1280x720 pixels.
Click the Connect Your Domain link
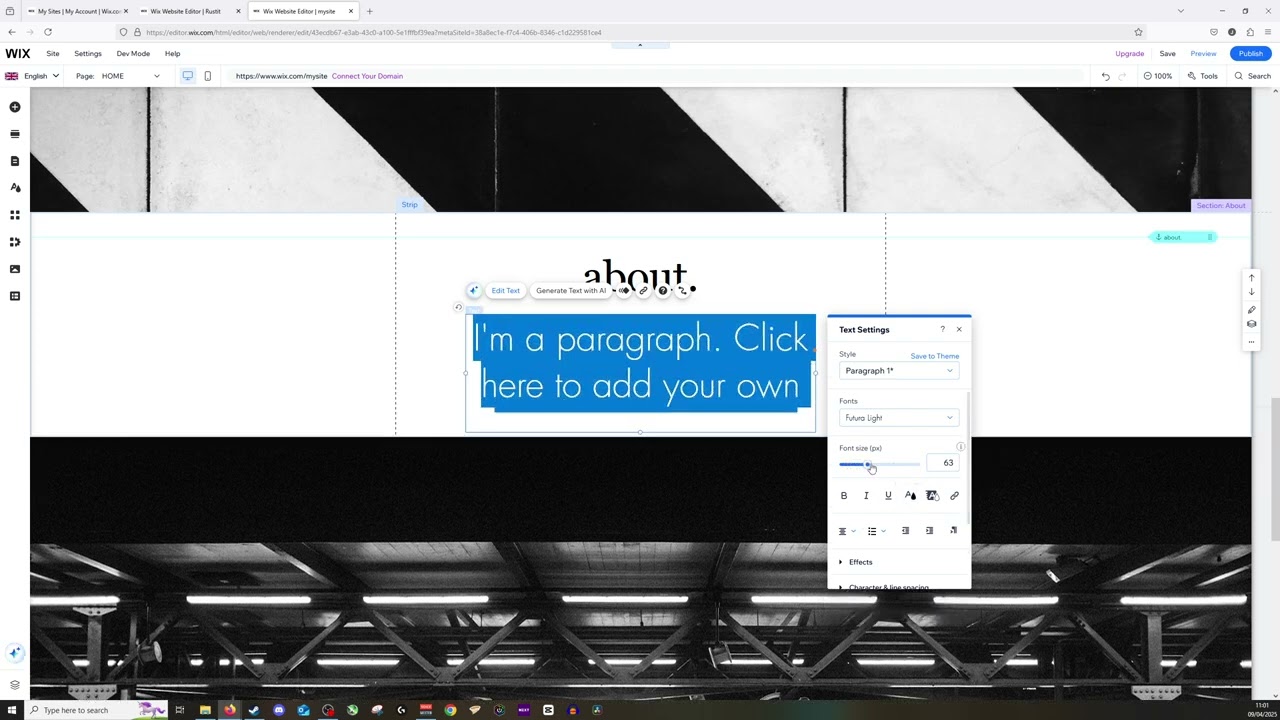pyautogui.click(x=367, y=76)
